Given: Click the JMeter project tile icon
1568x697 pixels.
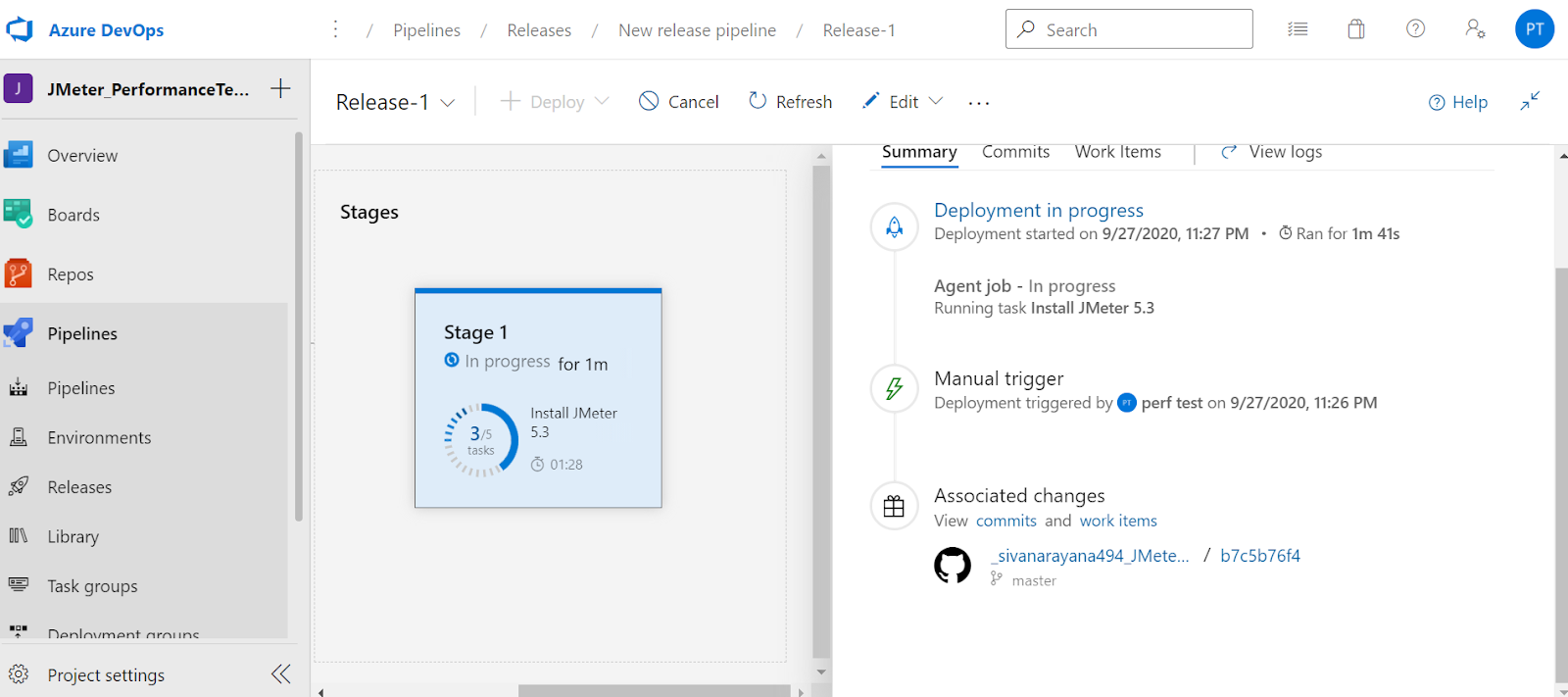Looking at the screenshot, I should click(18, 89).
